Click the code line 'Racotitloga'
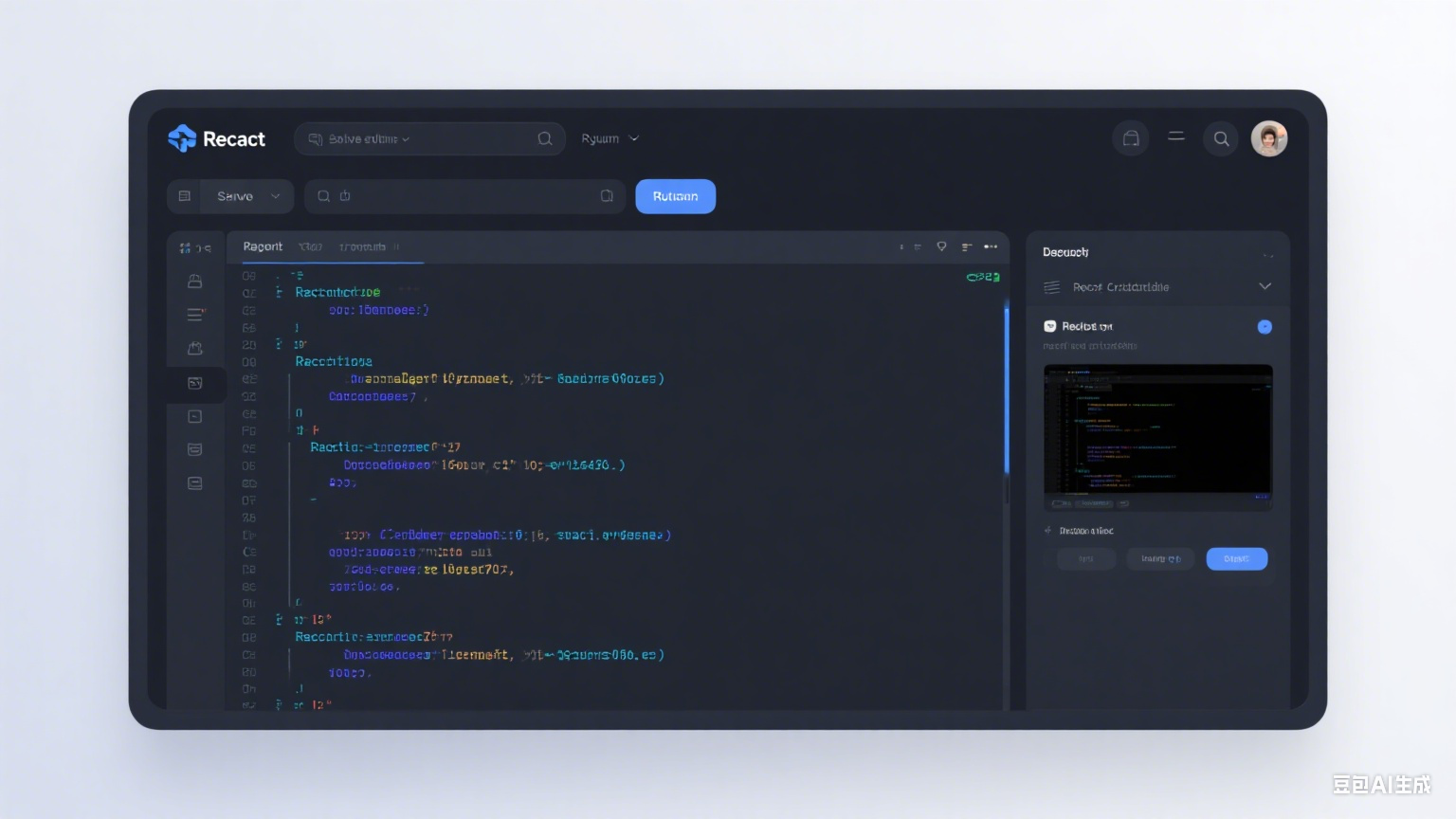1456x819 pixels. coord(334,361)
